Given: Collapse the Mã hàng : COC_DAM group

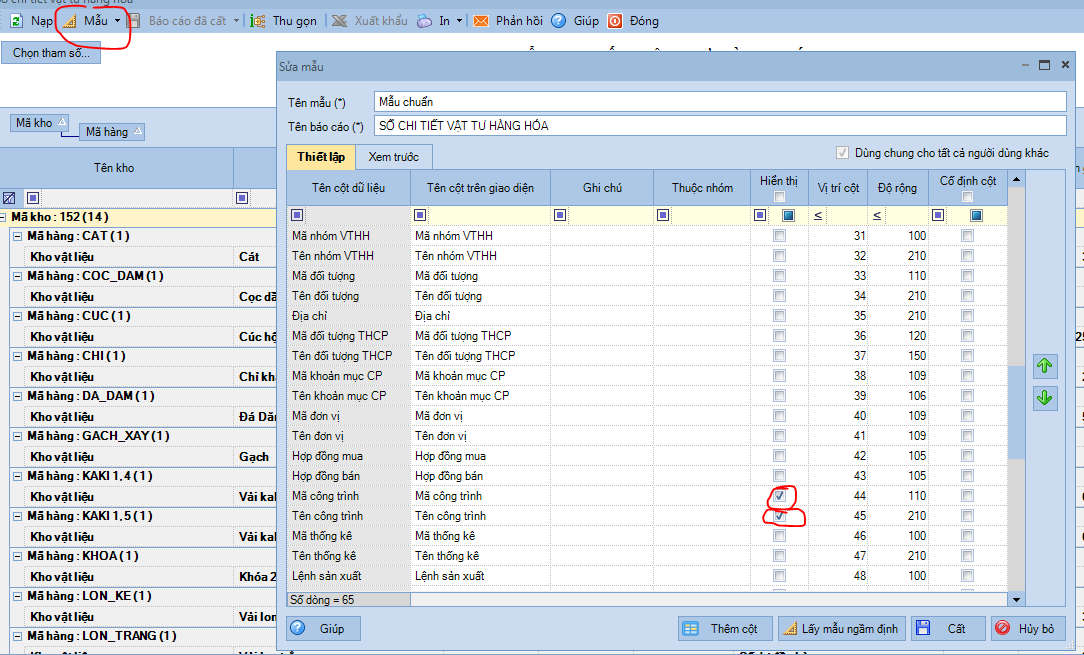Looking at the screenshot, I should [18, 276].
